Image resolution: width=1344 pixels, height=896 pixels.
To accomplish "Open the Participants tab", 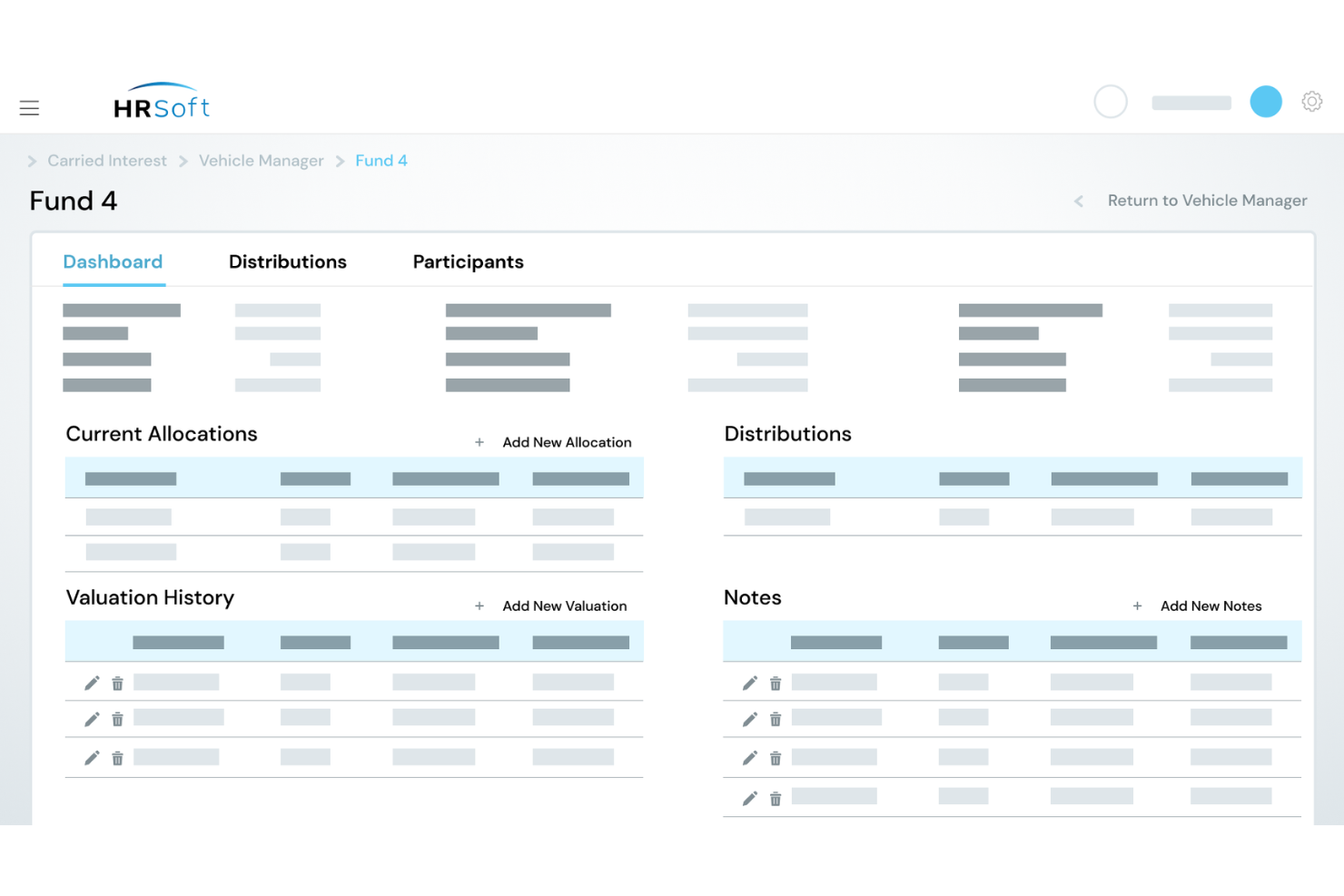I will (468, 261).
